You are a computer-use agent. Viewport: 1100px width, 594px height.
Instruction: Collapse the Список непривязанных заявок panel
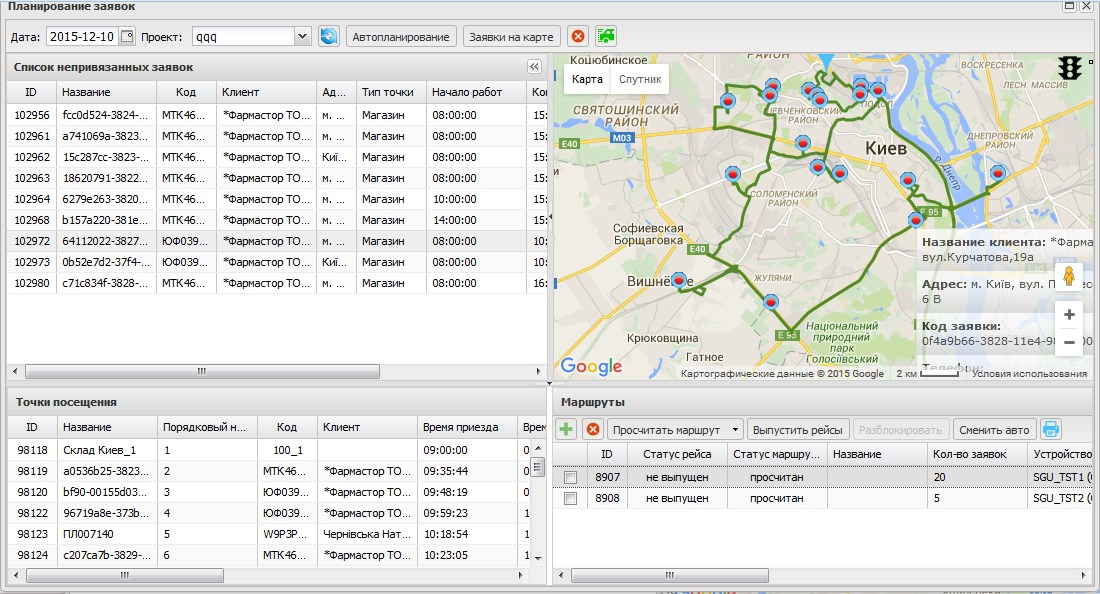[x=534, y=67]
